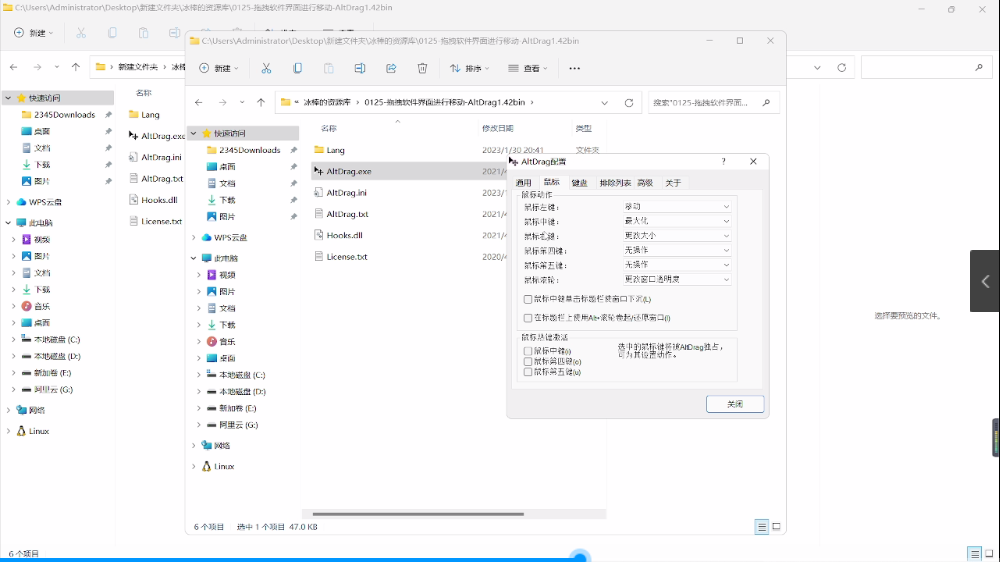The width and height of the screenshot is (1000, 562).
Task: Click the Rename icon in front Explorer toolbar
Action: [359, 68]
